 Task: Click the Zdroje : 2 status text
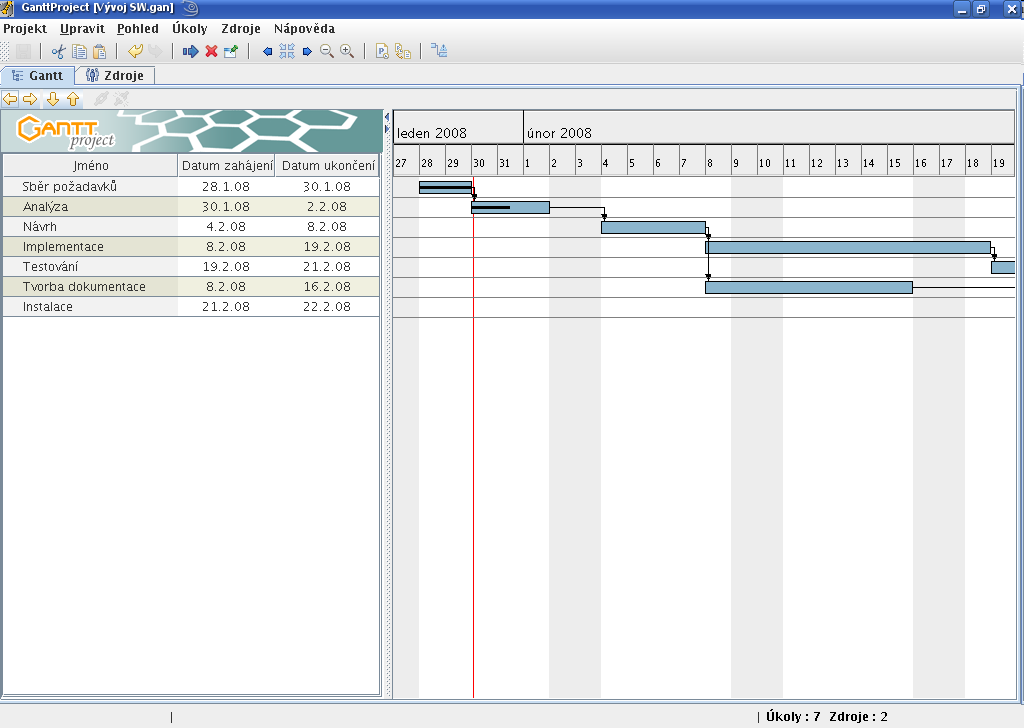coord(858,717)
